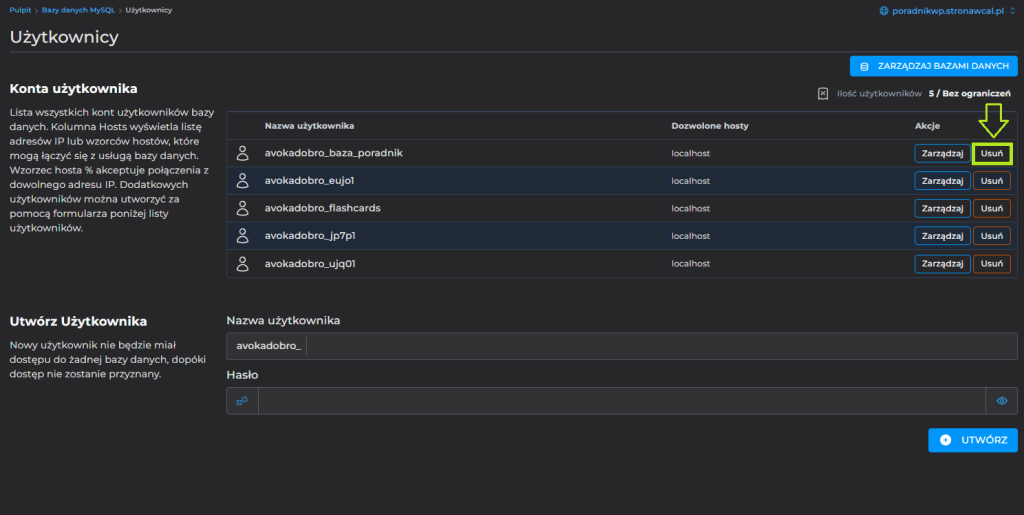The width and height of the screenshot is (1024, 515).
Task: Delete user avokadobro_baza_poradnik with Usuń
Action: 992,153
